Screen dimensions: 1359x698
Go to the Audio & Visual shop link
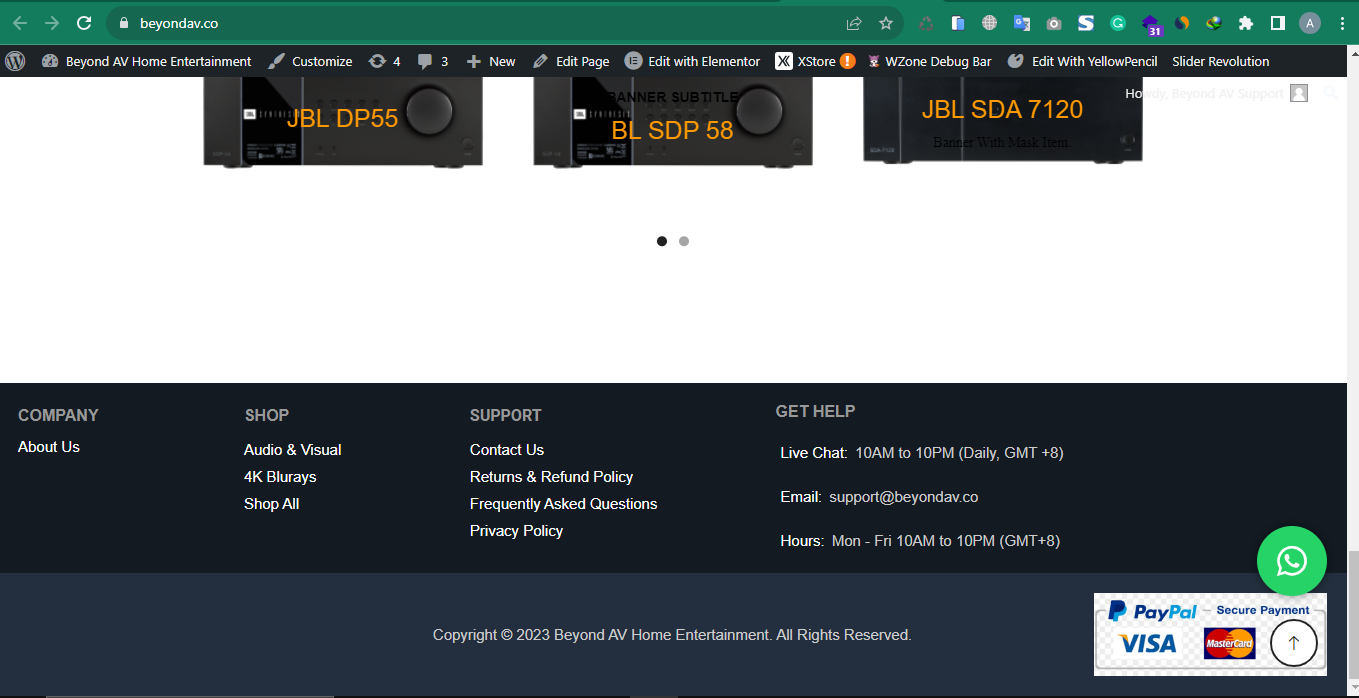293,450
